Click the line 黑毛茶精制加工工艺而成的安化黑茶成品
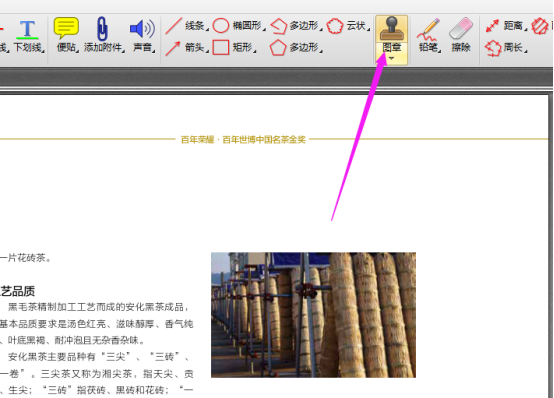 pos(99,307)
